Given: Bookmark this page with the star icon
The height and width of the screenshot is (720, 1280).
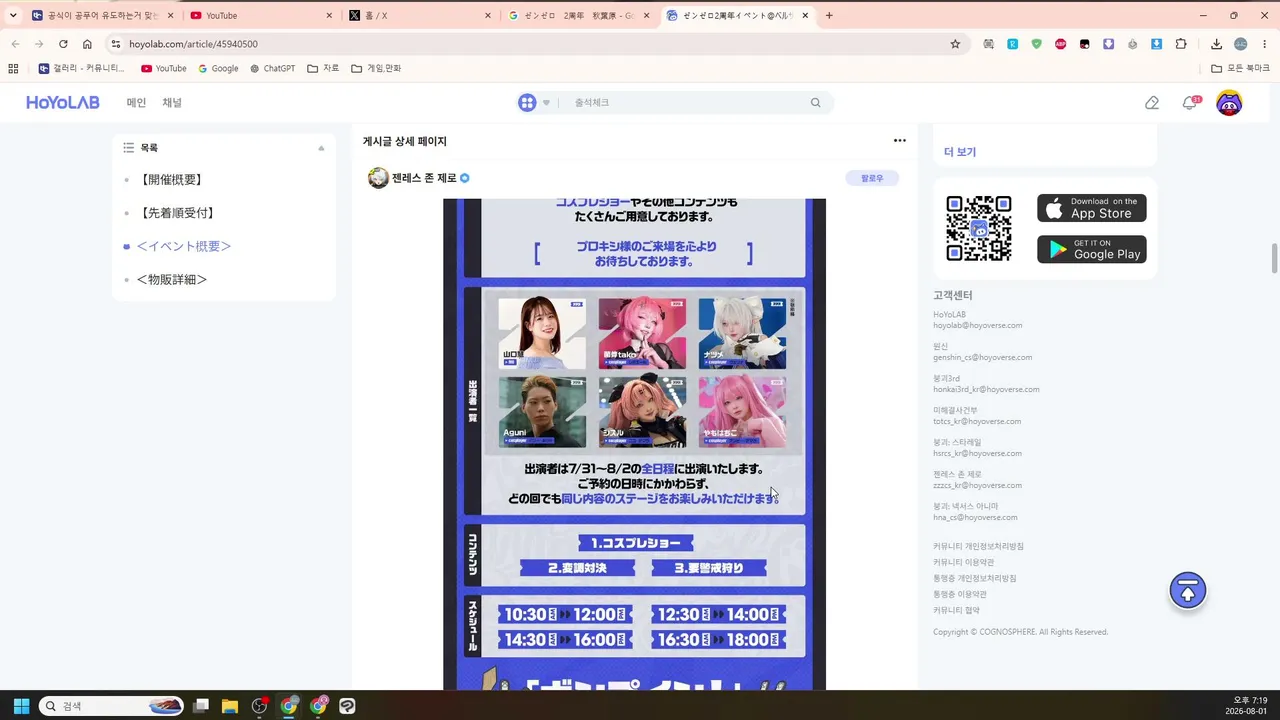Looking at the screenshot, I should click(x=955, y=44).
